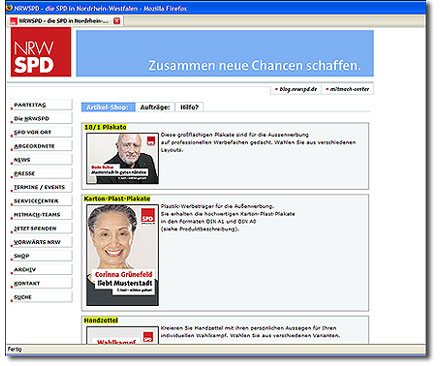Switch to the Aufträge tab
The height and width of the screenshot is (366, 440).
[x=155, y=107]
